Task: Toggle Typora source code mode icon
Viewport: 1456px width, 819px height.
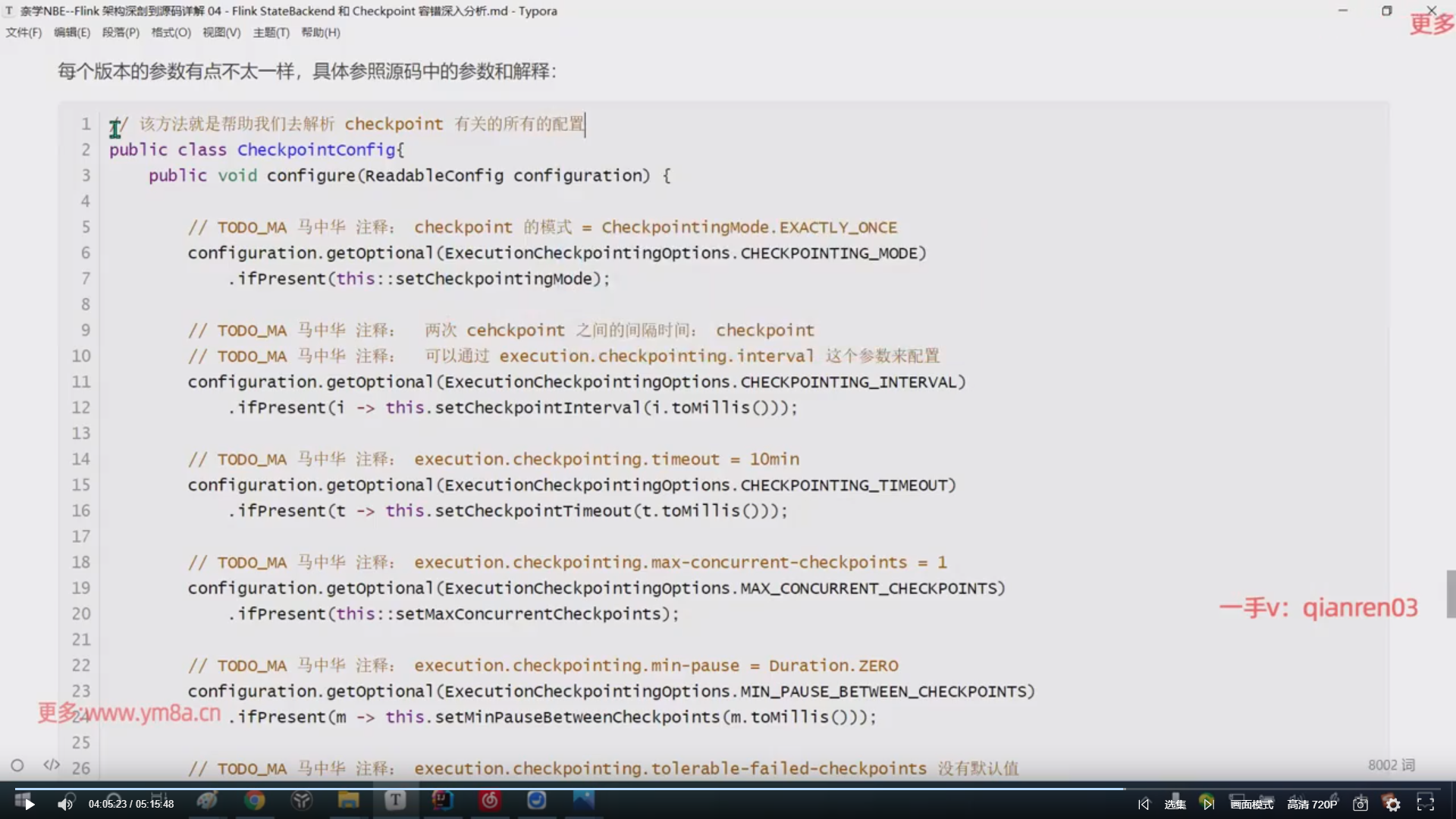Action: point(51,764)
